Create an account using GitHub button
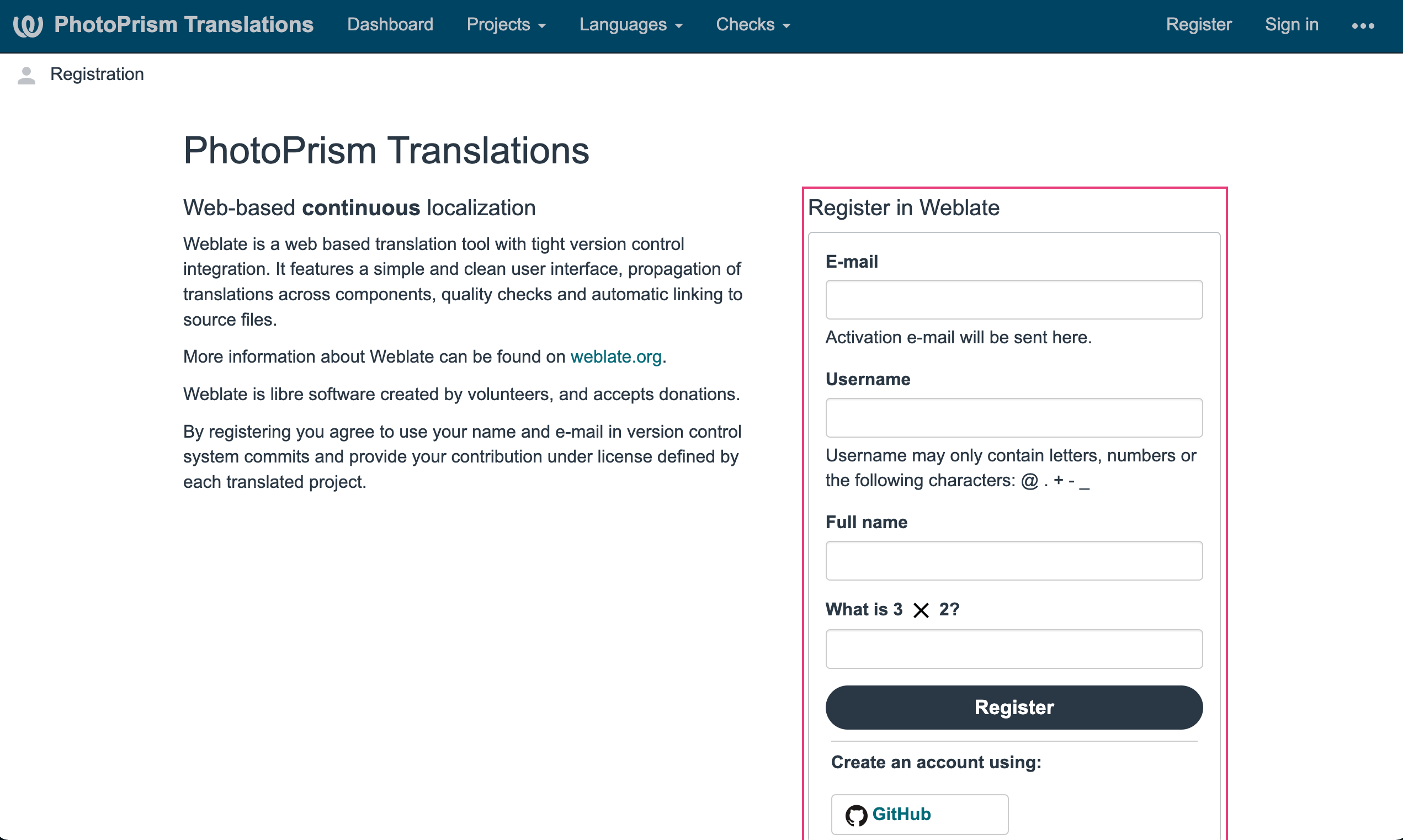 click(x=919, y=814)
